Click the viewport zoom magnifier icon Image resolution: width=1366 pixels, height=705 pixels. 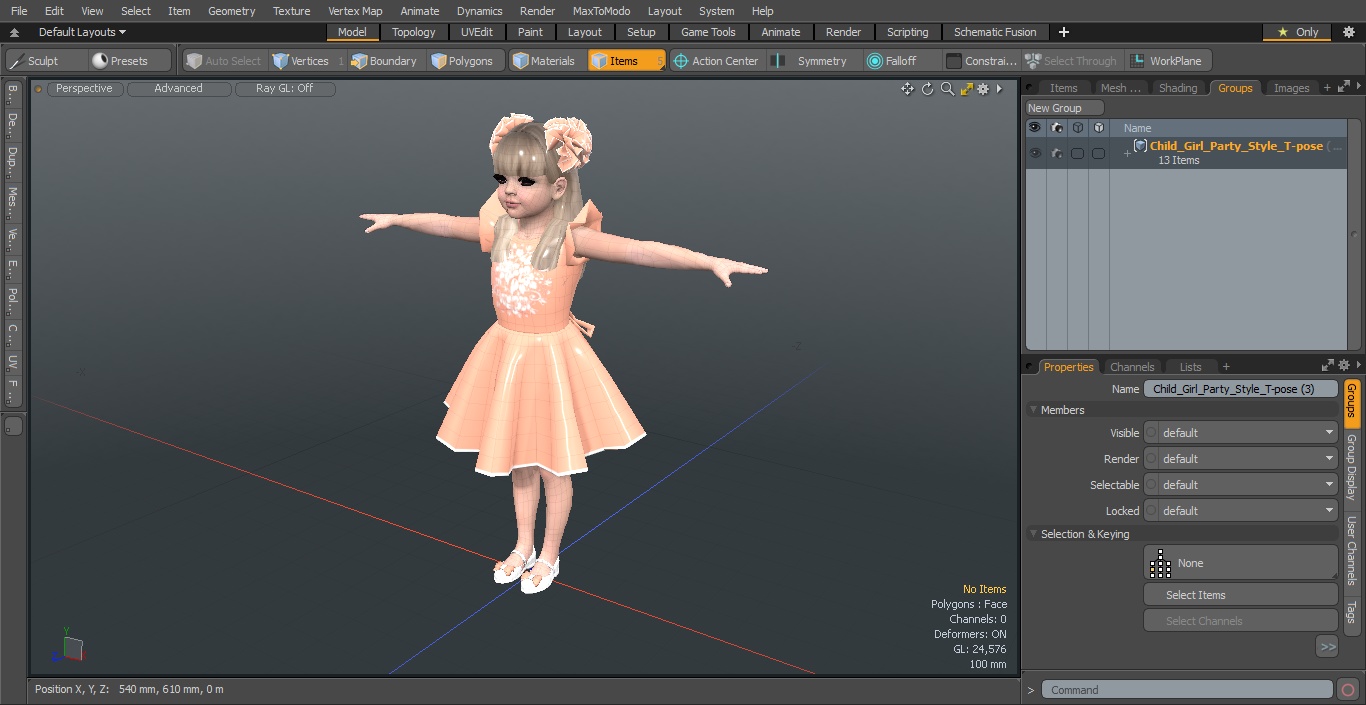pyautogui.click(x=947, y=89)
